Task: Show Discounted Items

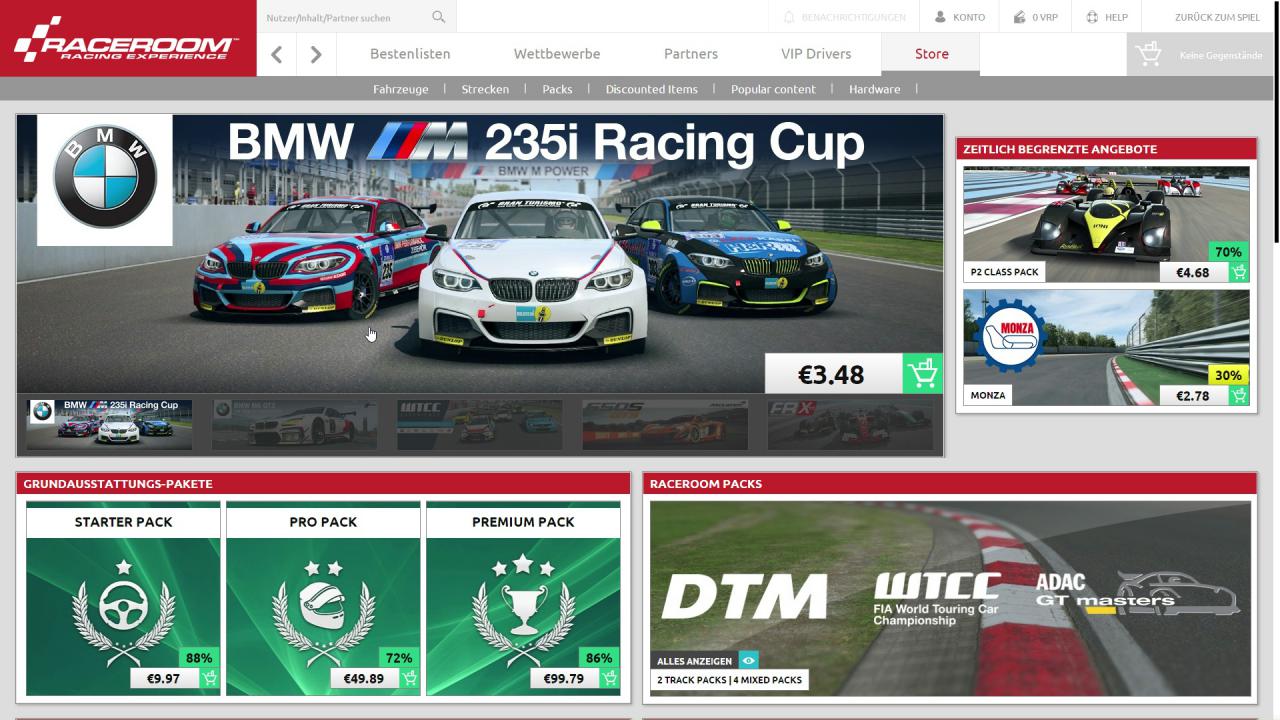Action: click(651, 89)
